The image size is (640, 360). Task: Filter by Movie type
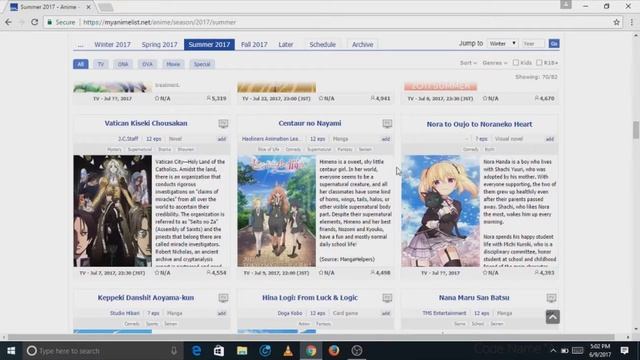[173, 64]
